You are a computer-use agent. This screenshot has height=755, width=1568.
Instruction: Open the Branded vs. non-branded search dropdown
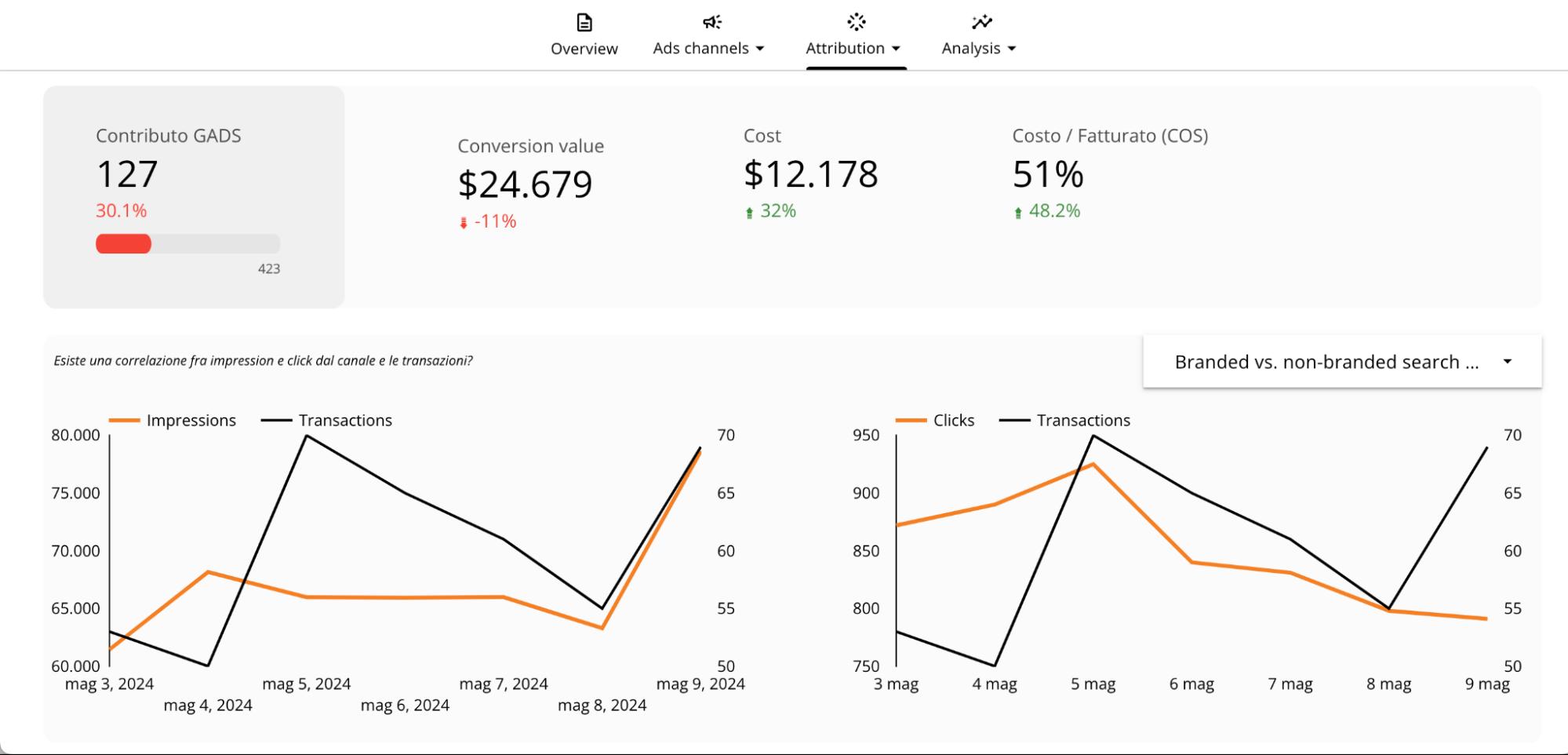point(1341,362)
